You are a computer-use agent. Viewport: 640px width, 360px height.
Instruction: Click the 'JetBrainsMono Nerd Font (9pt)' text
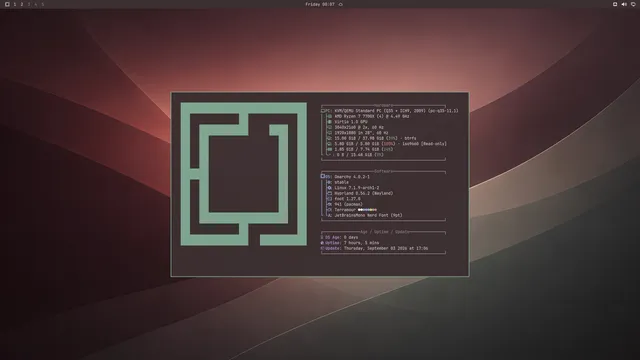pos(368,215)
